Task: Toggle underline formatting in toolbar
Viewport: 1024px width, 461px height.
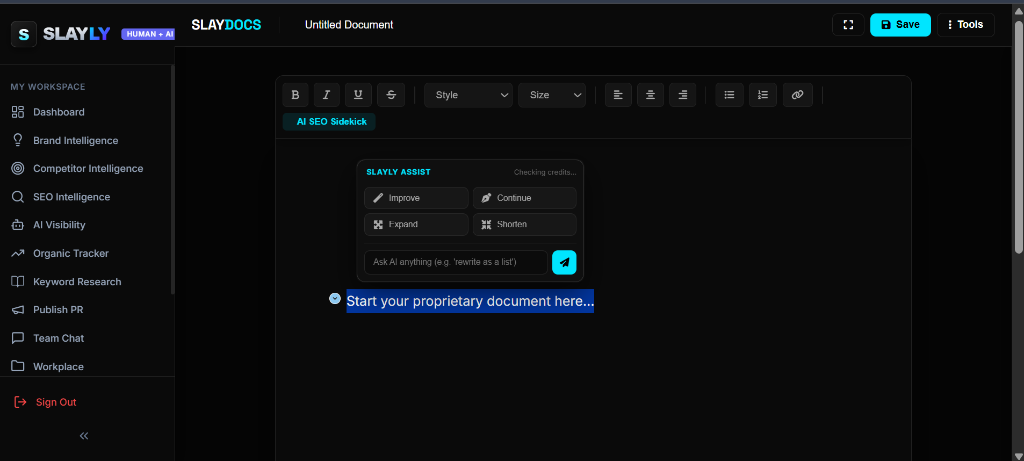Action: (358, 95)
